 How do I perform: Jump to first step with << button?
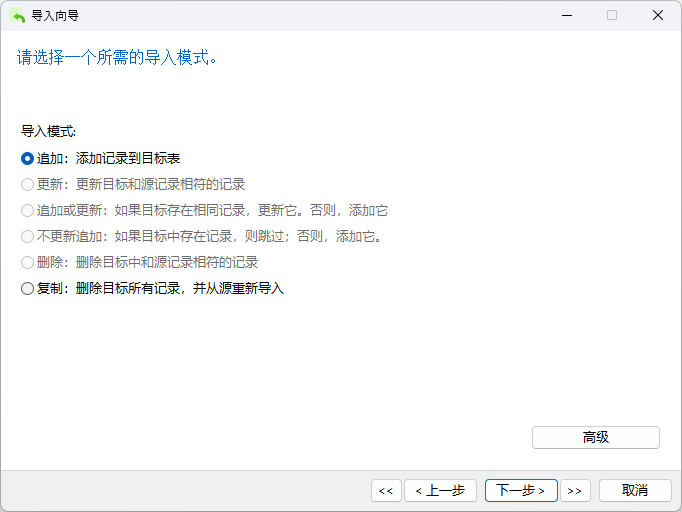(385, 490)
